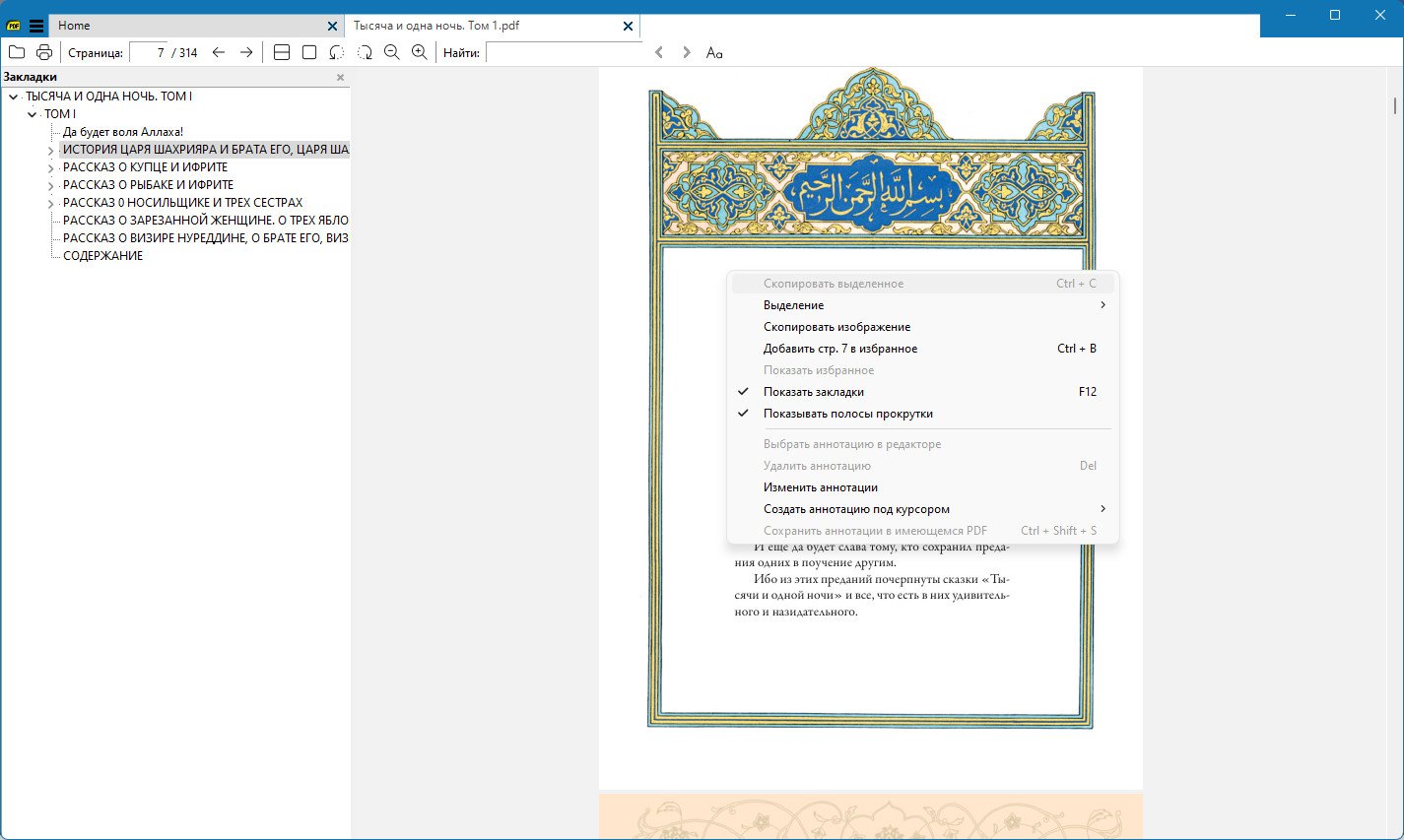Click the page number input field

(x=149, y=52)
